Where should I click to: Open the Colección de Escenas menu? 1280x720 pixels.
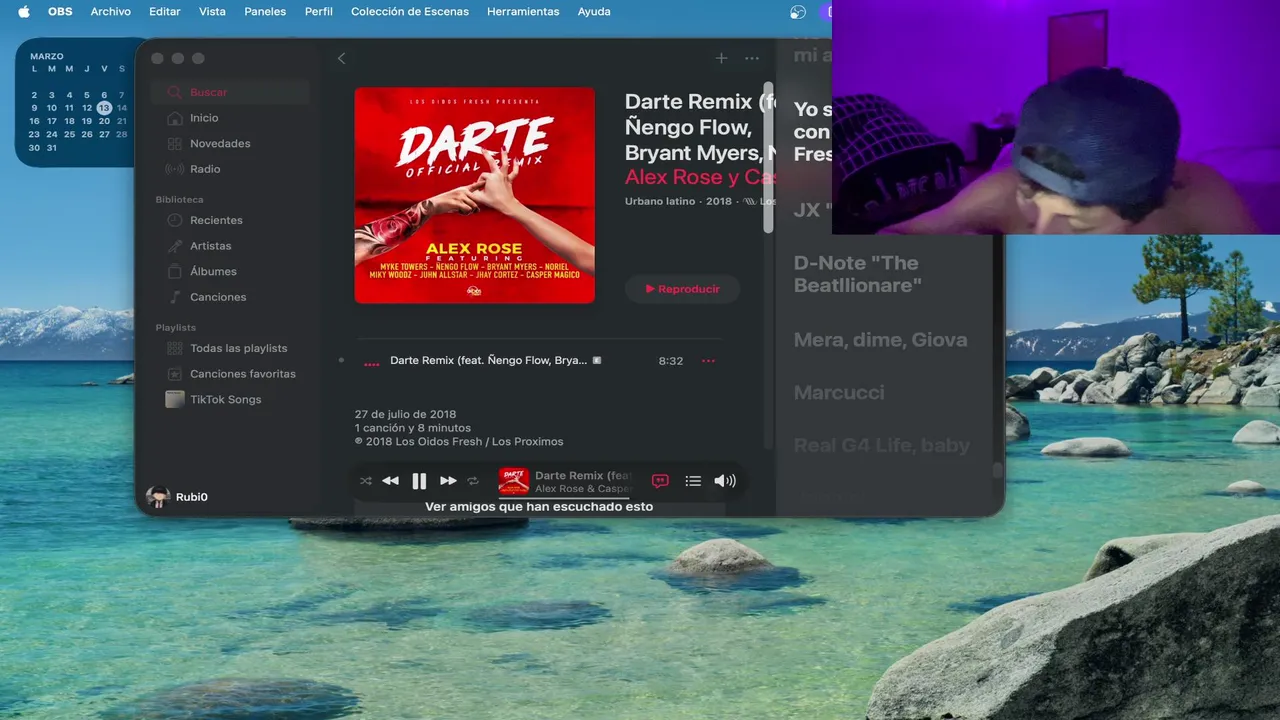(410, 12)
